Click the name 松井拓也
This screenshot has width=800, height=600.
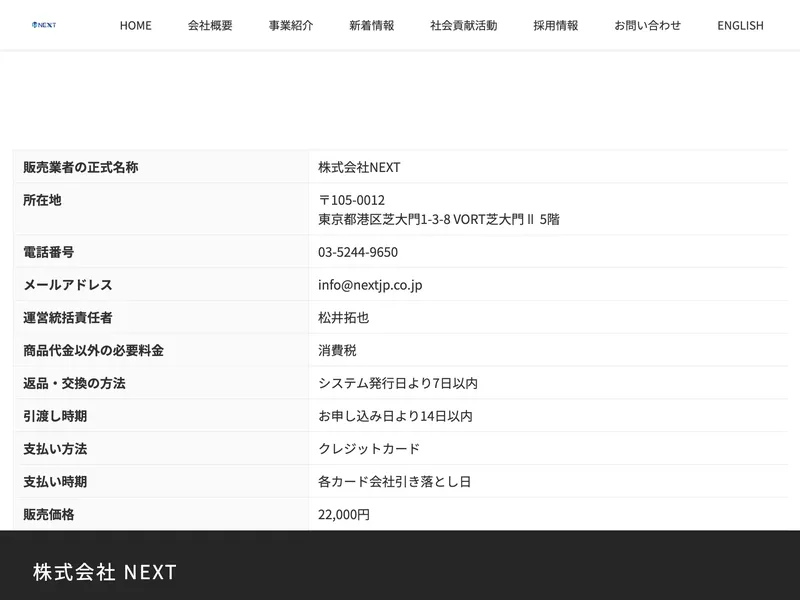(x=343, y=318)
